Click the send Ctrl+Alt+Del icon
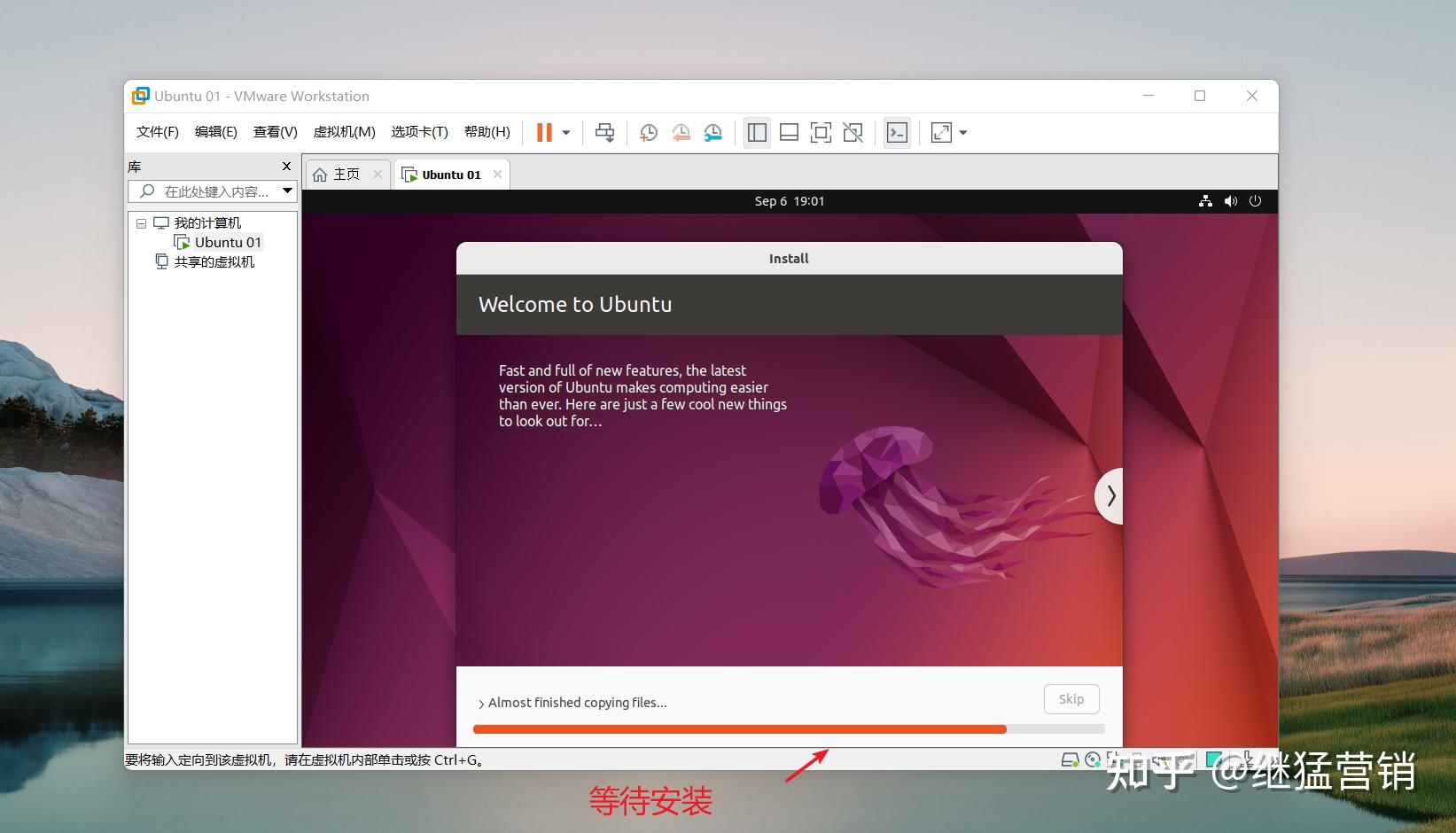This screenshot has height=833, width=1456. click(x=605, y=133)
